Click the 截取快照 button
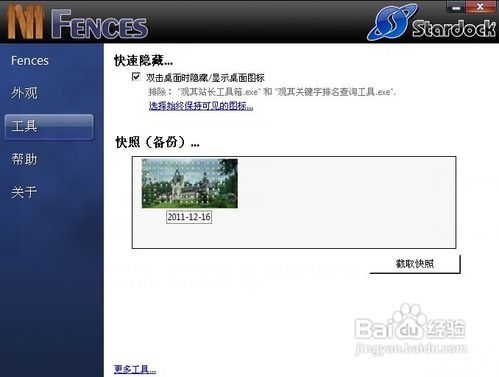 (415, 264)
